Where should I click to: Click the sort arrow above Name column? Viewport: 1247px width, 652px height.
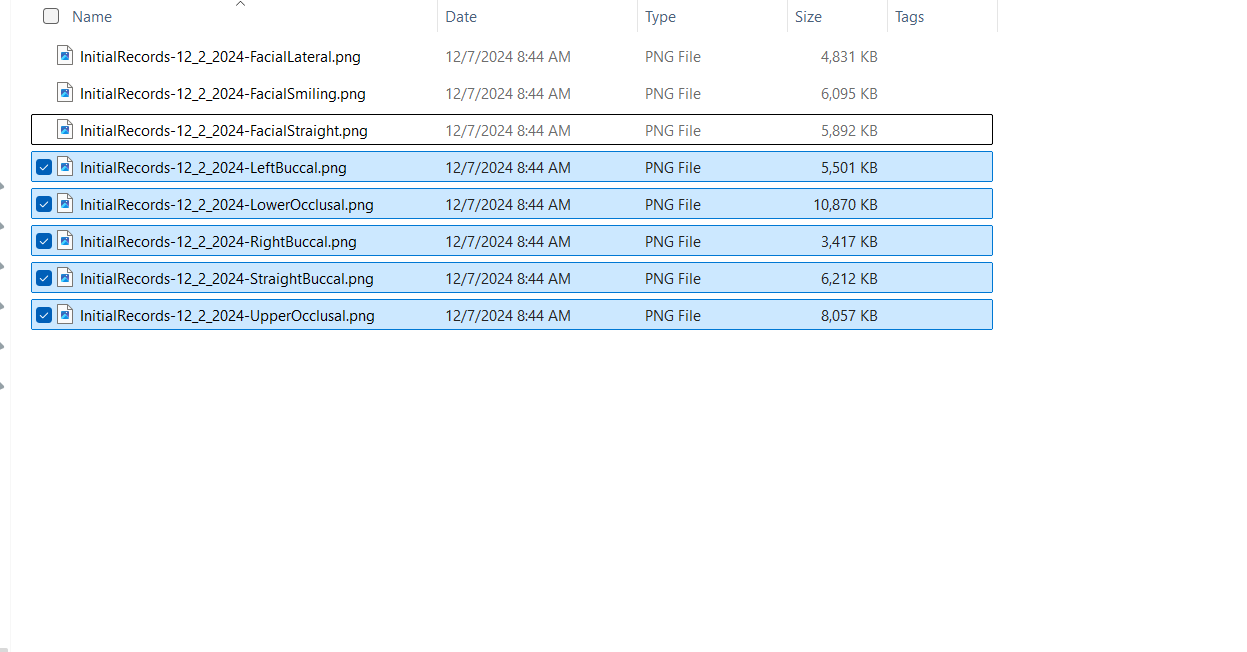[240, 4]
